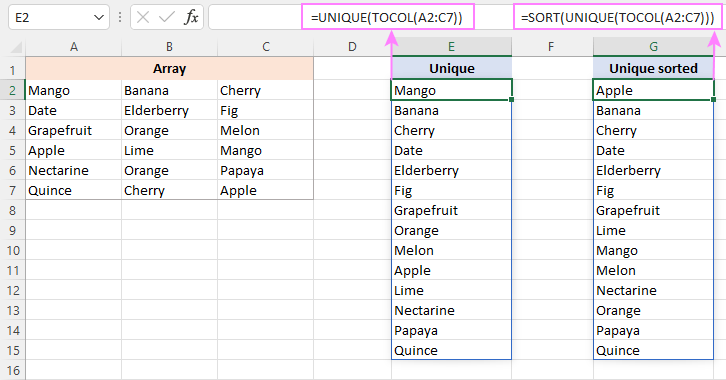Screen dimensions: 726x380
Task: Click cell A6 containing Nectarine
Action: [x=74, y=170]
